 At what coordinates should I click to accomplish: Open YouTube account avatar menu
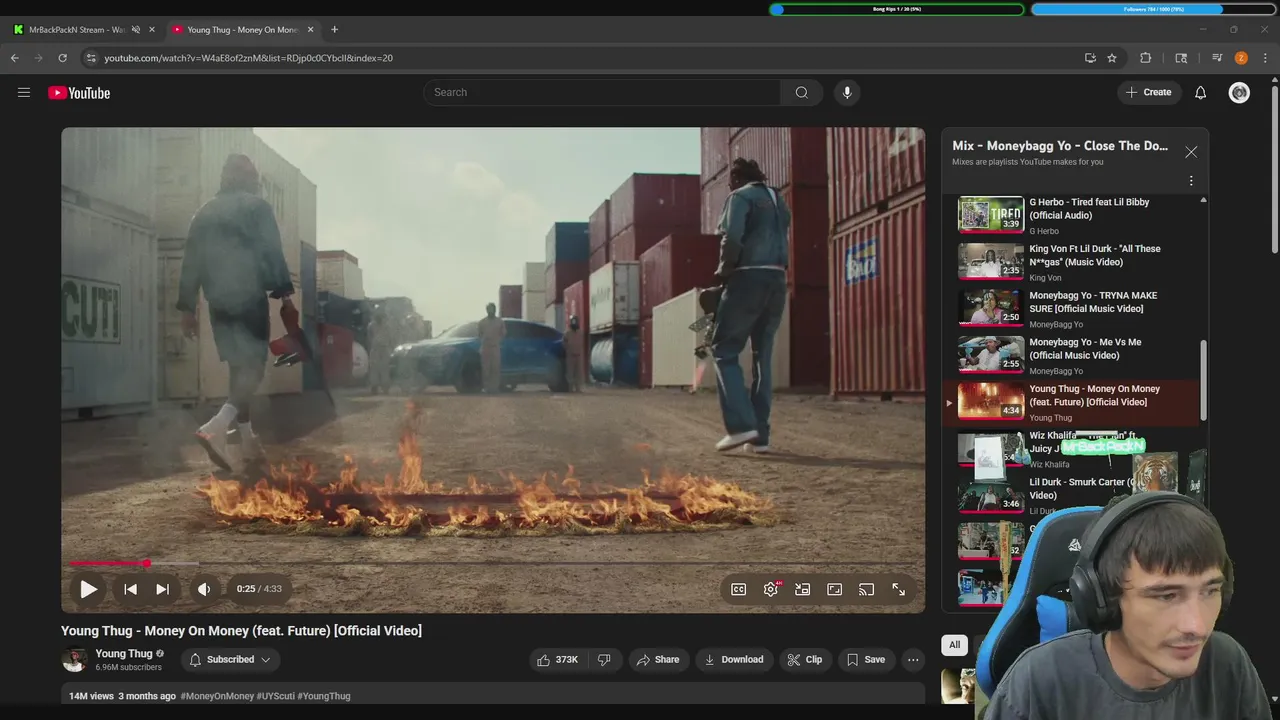point(1239,92)
